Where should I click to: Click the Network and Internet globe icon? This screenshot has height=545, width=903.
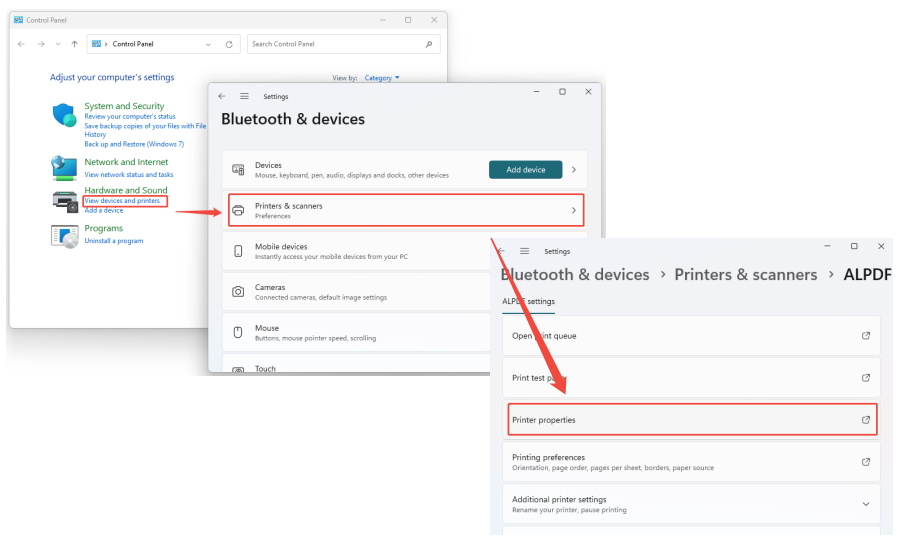pyautogui.click(x=64, y=166)
